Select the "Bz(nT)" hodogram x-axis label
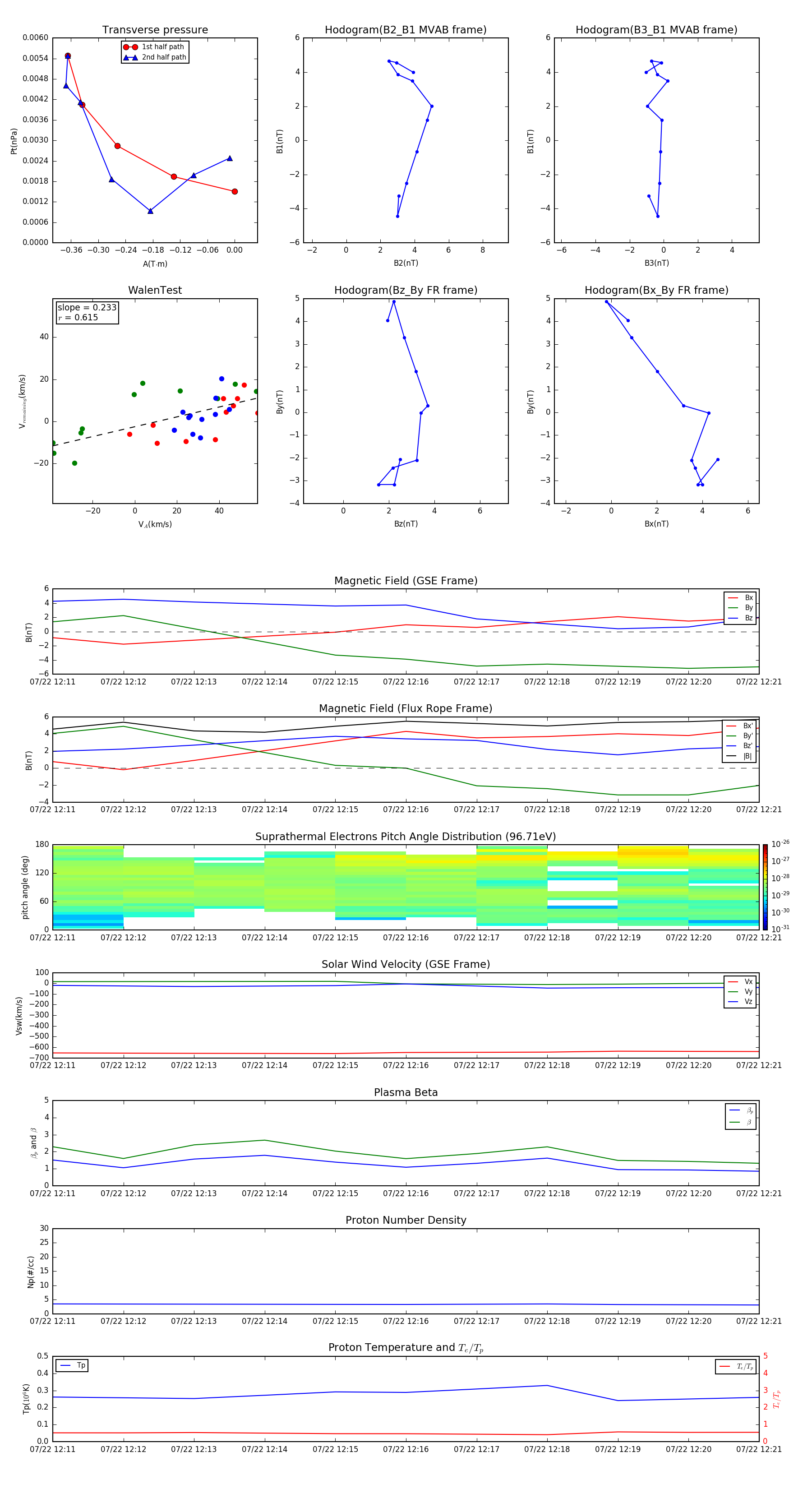The width and height of the screenshot is (812, 1489). tap(406, 524)
